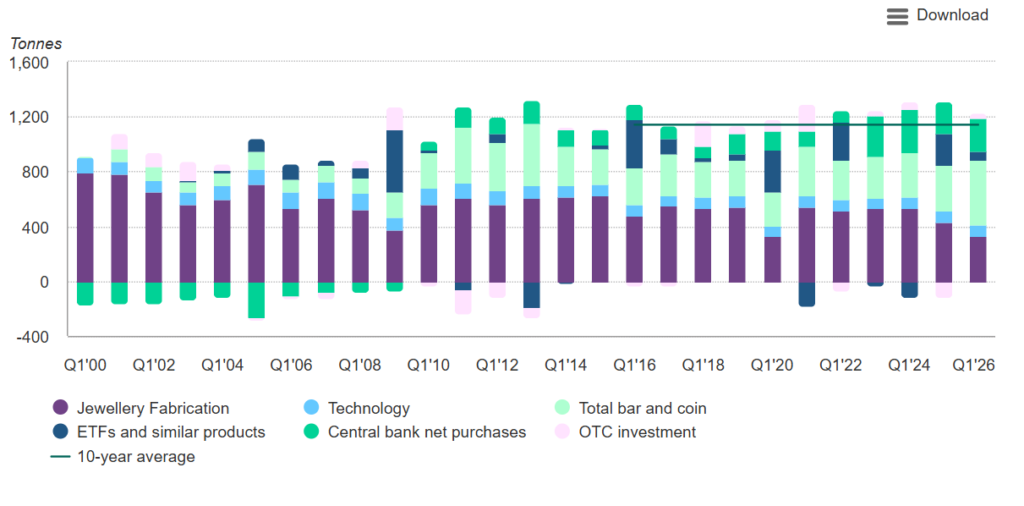This screenshot has width=1024, height=506.
Task: Toggle Jewellery Fabrication series purple dot
Action: (x=60, y=409)
